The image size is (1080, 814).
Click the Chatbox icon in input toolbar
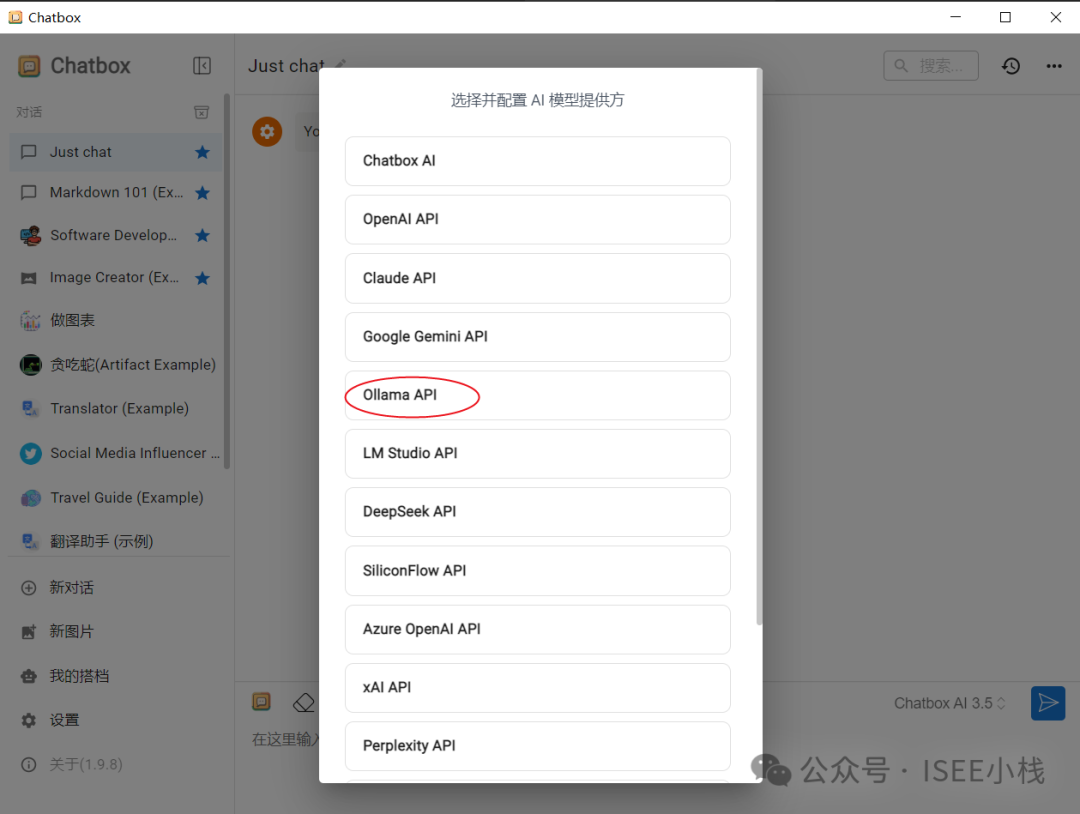262,702
